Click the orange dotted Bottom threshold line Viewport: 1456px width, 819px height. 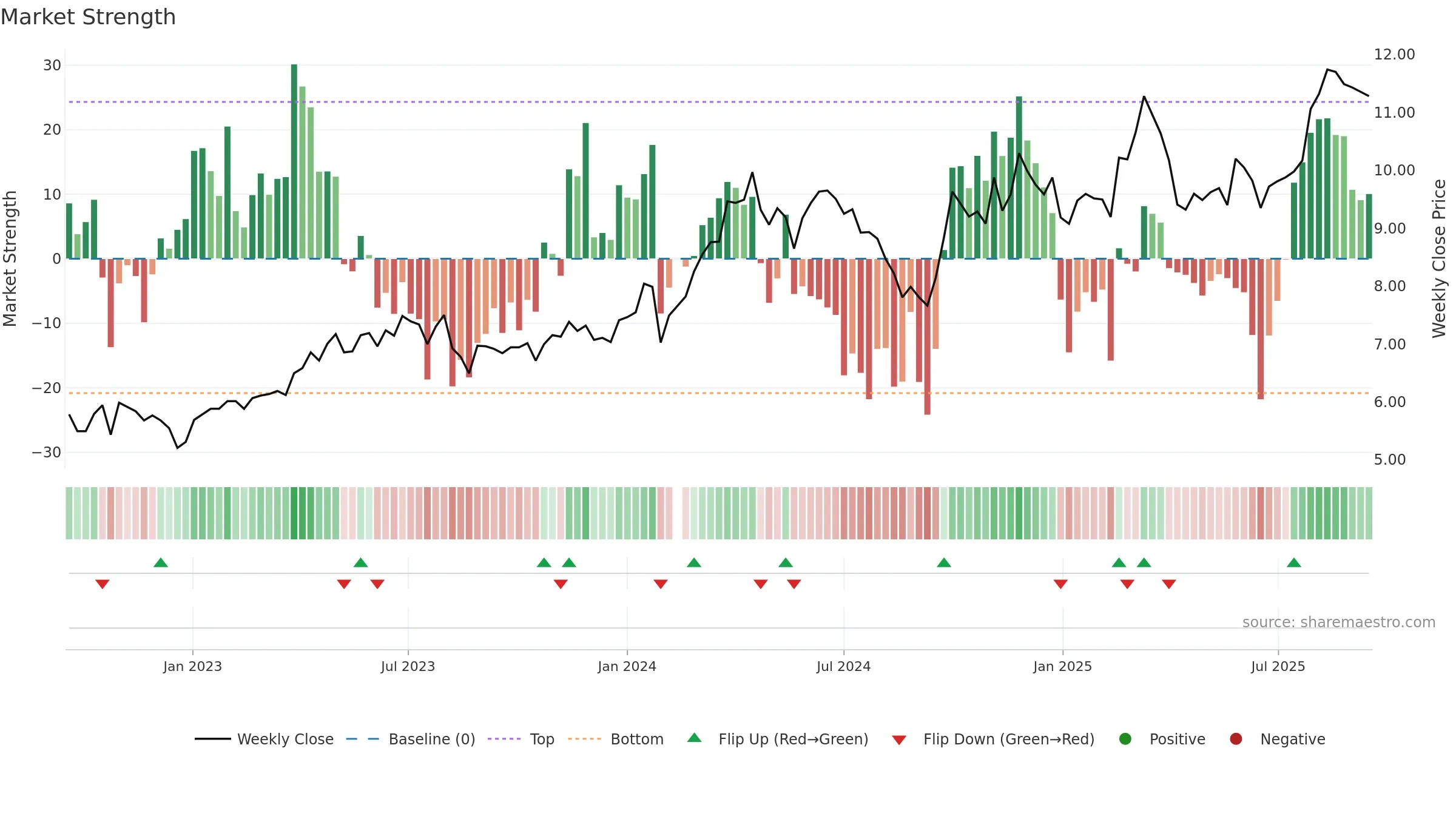[719, 393]
